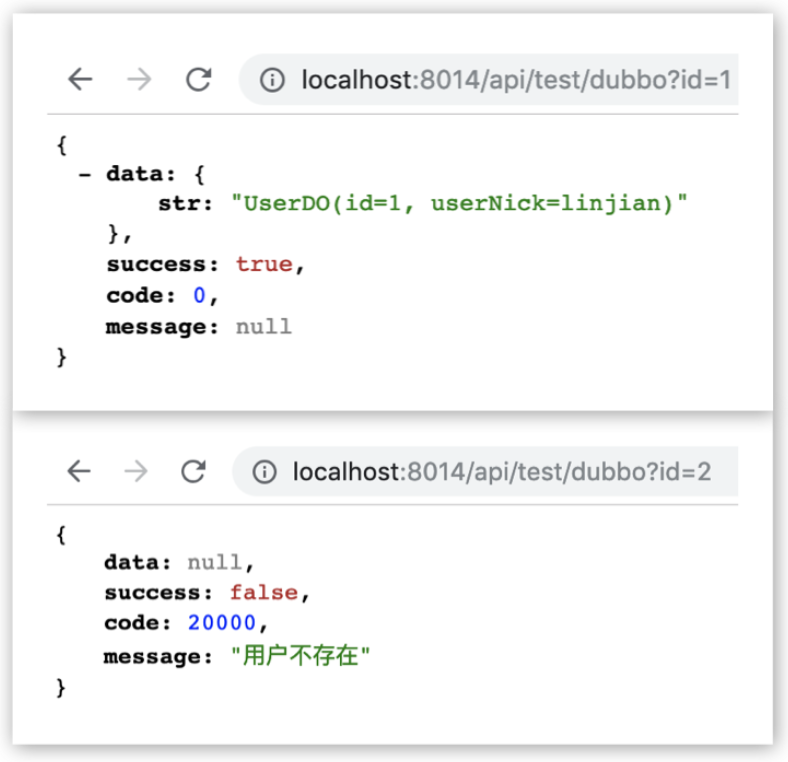Open site info icon beside dubbo?id=2 URL

click(x=264, y=471)
